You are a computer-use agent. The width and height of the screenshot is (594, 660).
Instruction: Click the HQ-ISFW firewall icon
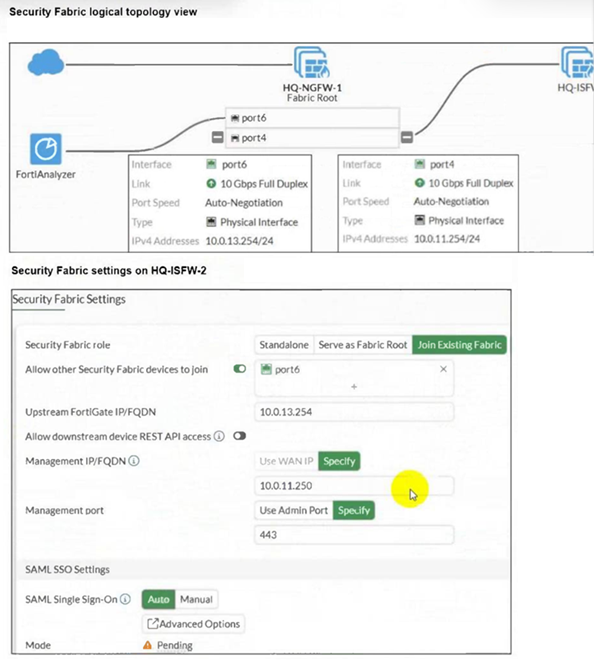pyautogui.click(x=578, y=63)
